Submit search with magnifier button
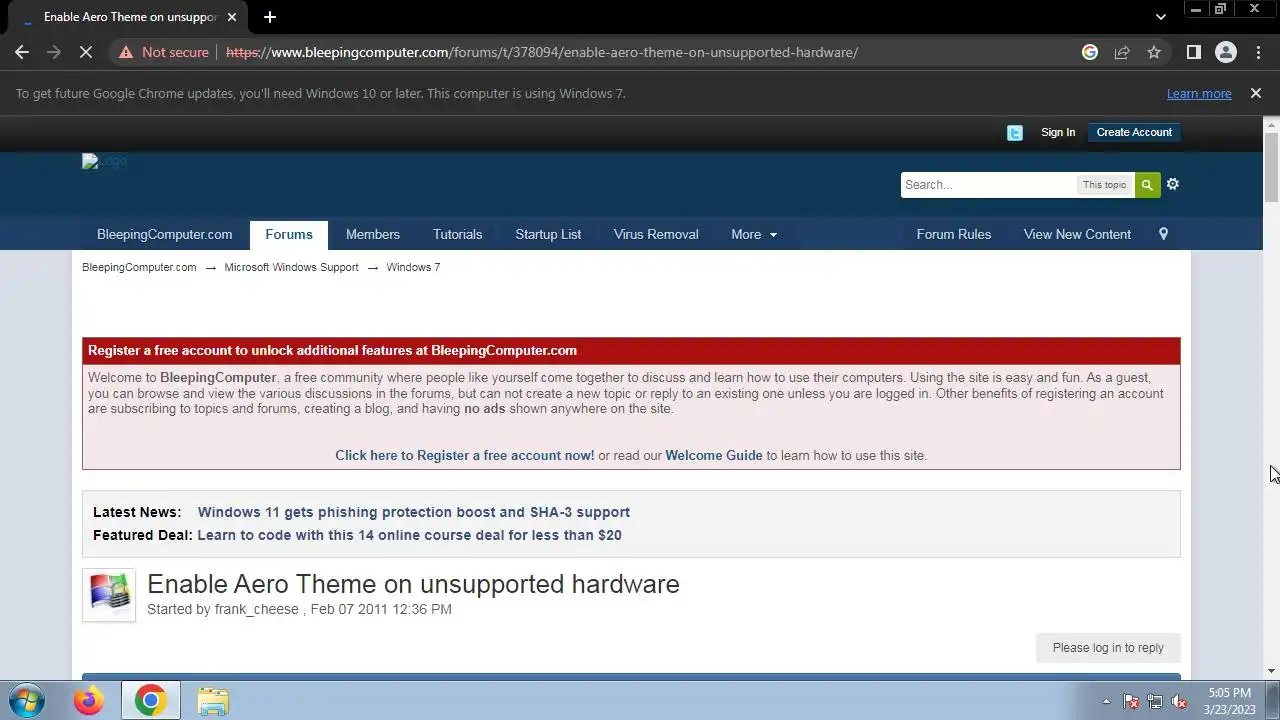Image resolution: width=1280 pixels, height=720 pixels. coord(1147,184)
